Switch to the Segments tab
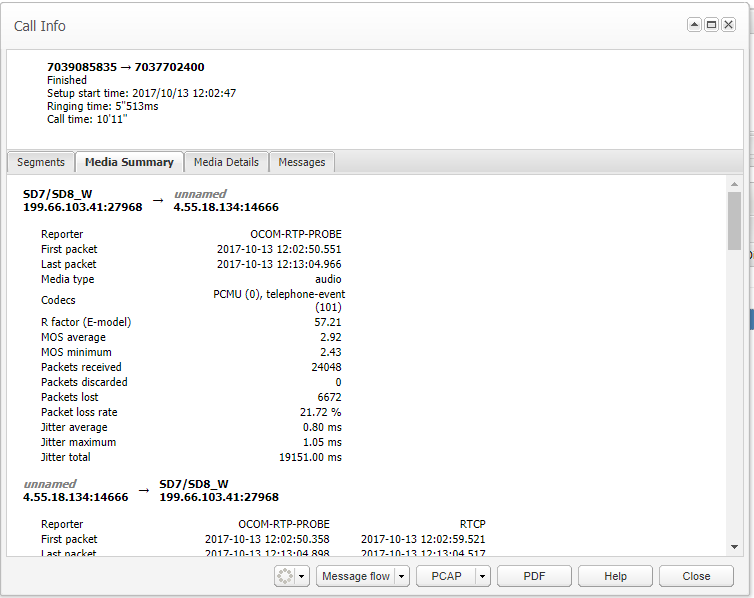Screen dimensions: 754x598 41,162
